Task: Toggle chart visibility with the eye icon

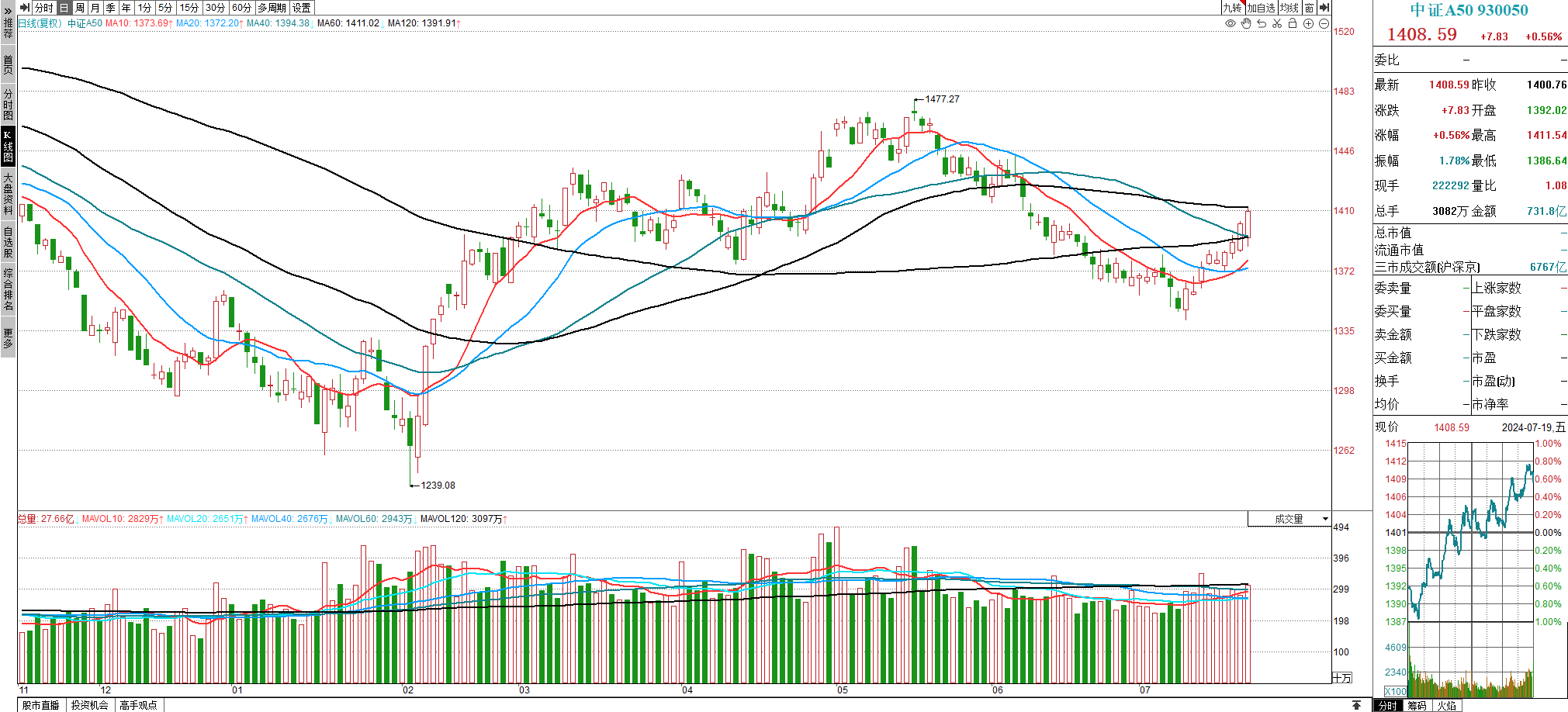Action: point(1231,24)
